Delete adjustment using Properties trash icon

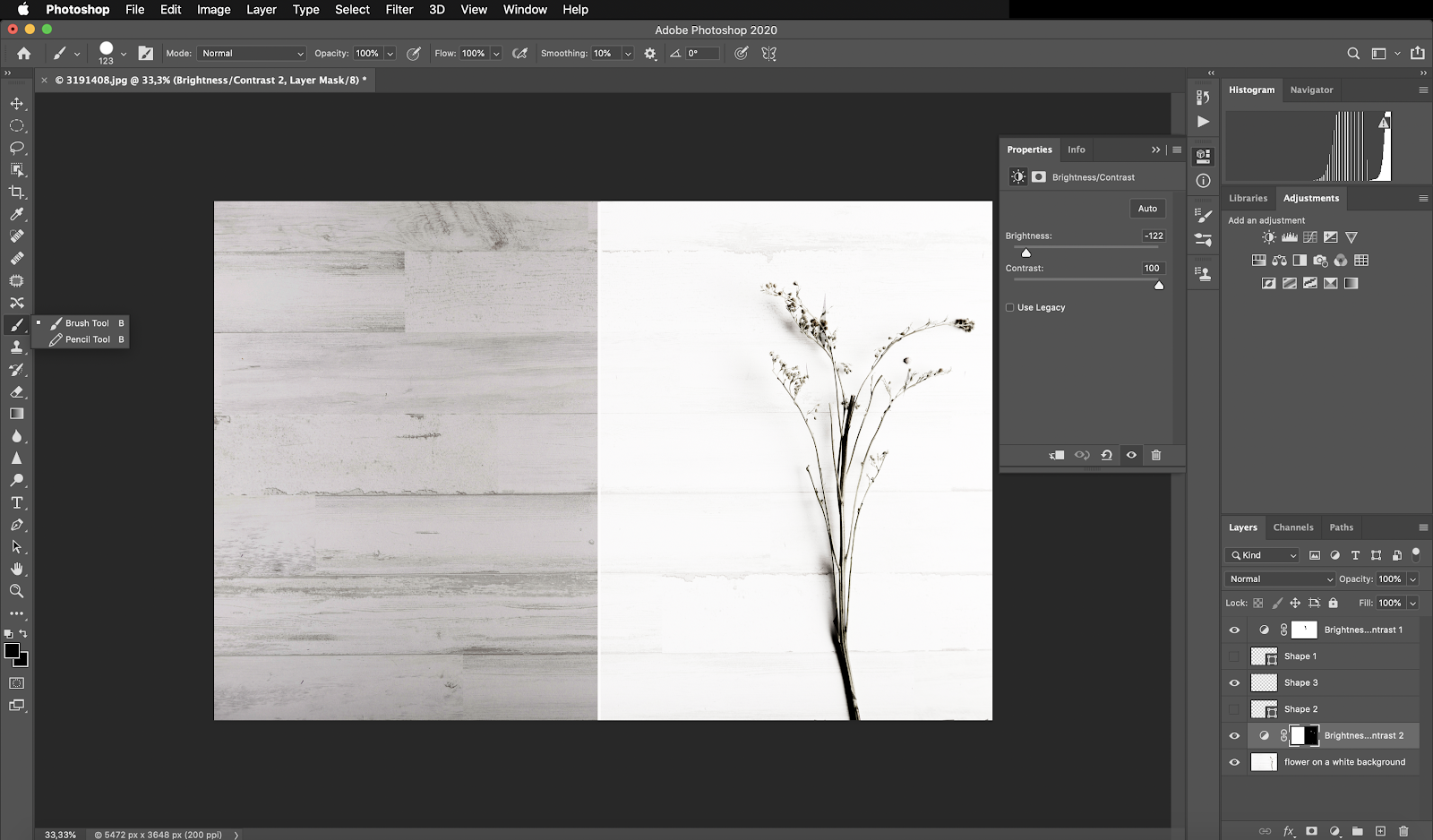(x=1155, y=455)
